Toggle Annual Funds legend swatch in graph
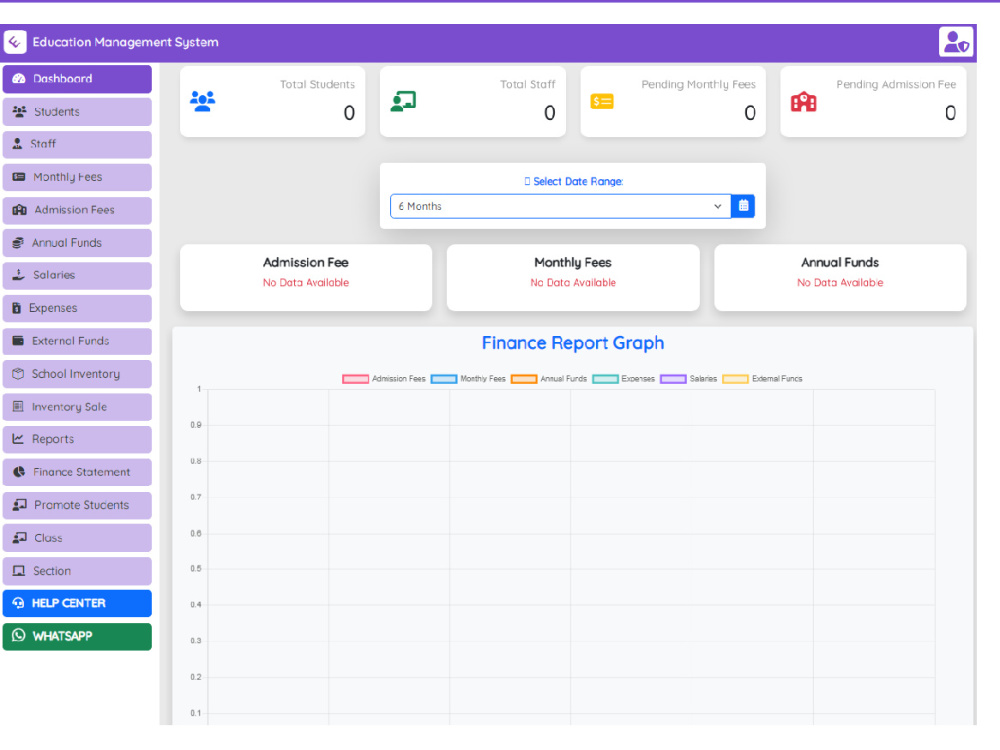The image size is (1000, 750). click(x=524, y=379)
